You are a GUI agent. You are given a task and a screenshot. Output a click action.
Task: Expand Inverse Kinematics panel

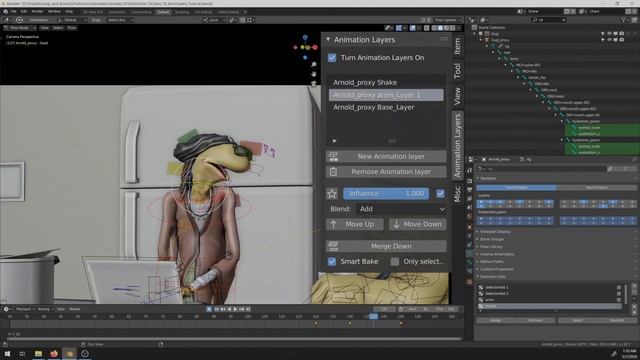(497, 254)
